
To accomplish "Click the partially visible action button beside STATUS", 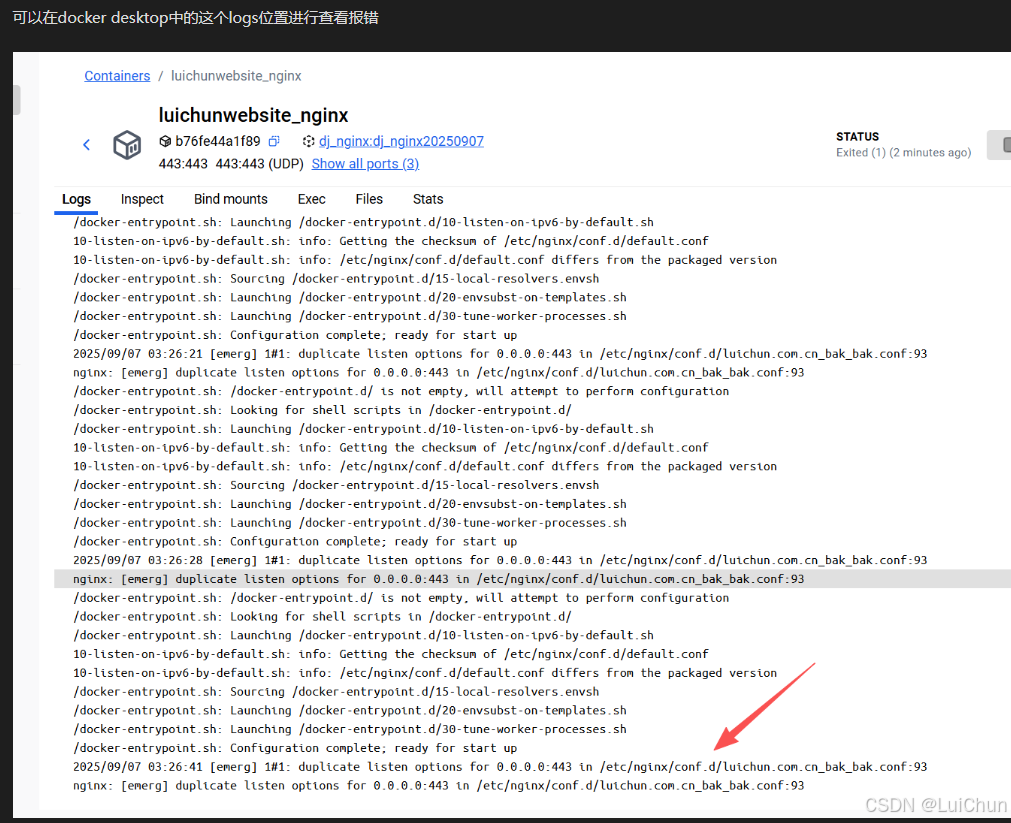I will pyautogui.click(x=999, y=145).
